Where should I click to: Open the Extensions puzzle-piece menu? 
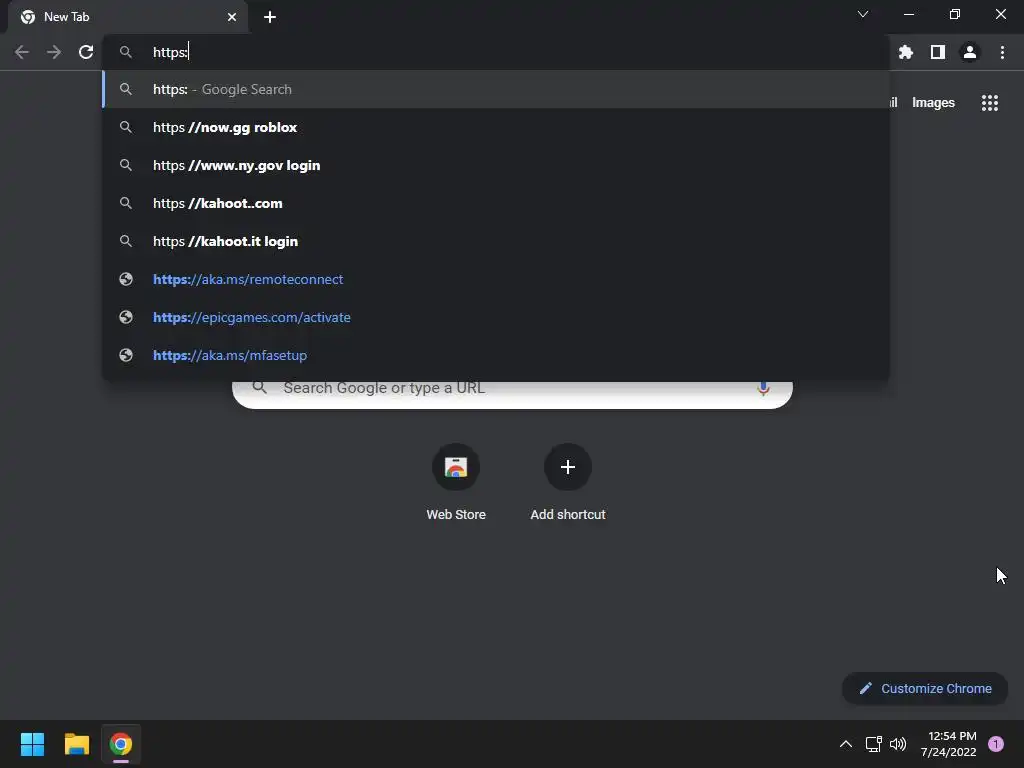906,52
